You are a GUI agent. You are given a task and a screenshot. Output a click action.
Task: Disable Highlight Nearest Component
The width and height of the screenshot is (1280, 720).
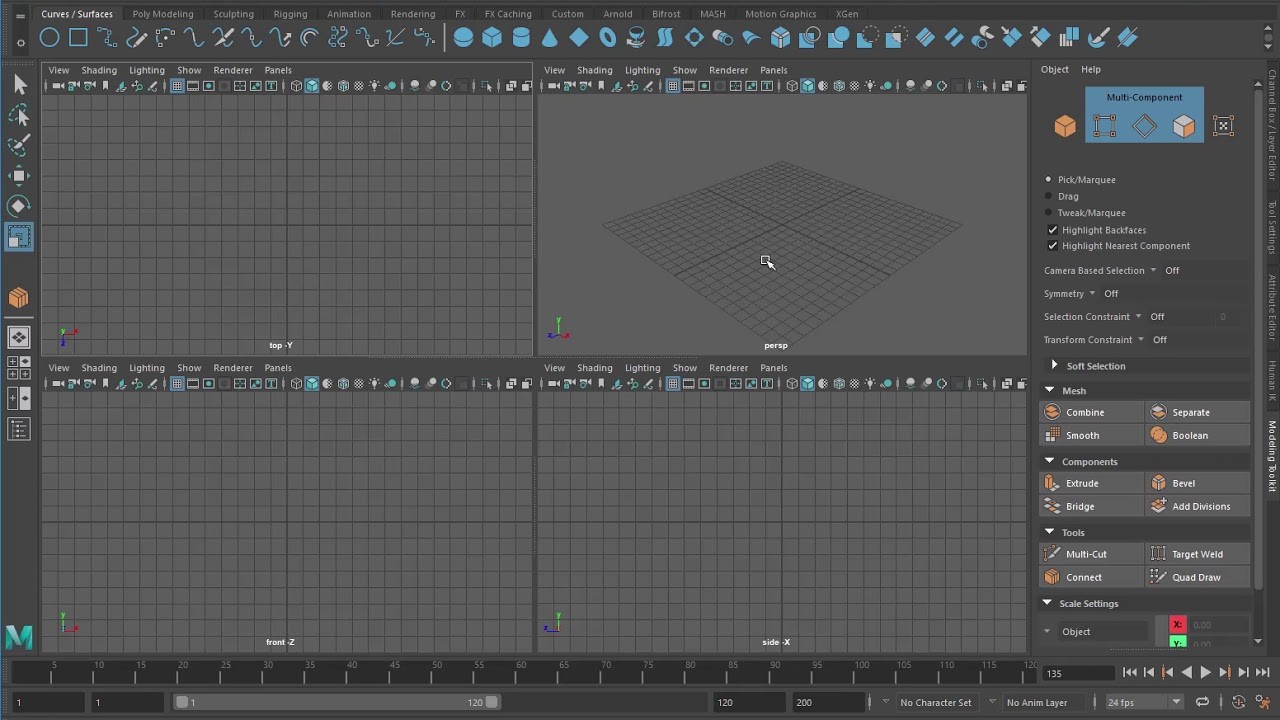(x=1052, y=246)
